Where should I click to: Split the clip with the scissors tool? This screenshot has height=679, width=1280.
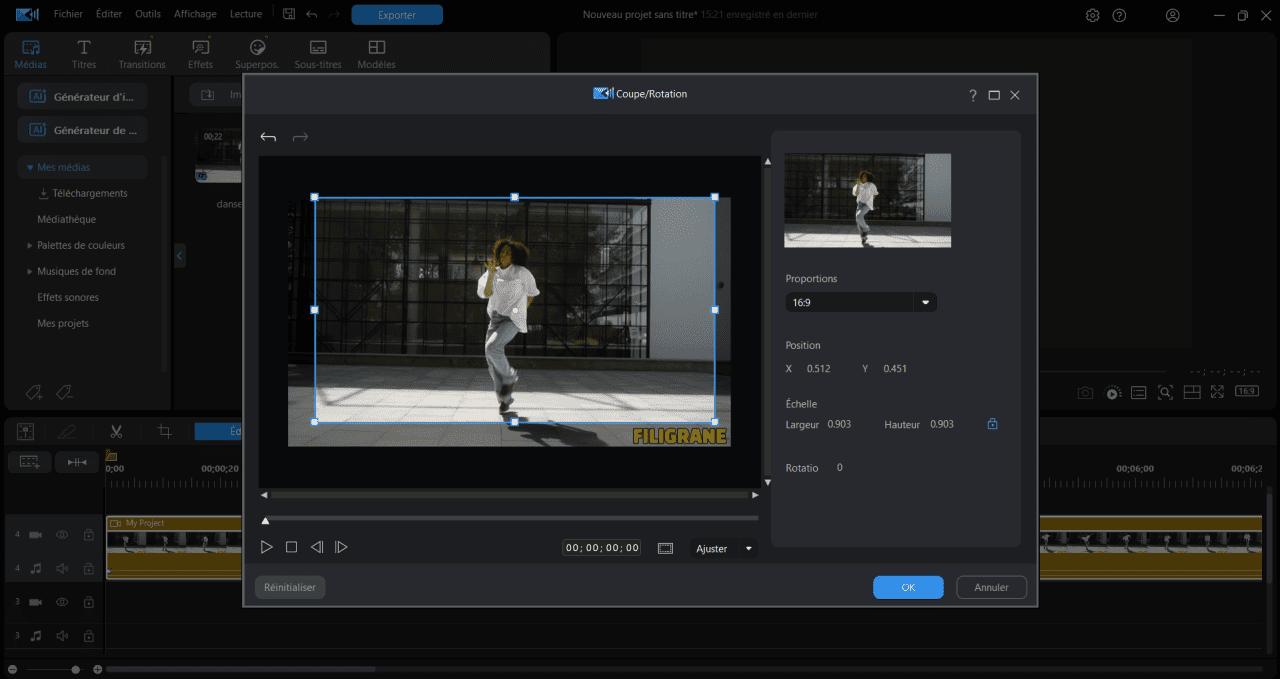pyautogui.click(x=115, y=431)
